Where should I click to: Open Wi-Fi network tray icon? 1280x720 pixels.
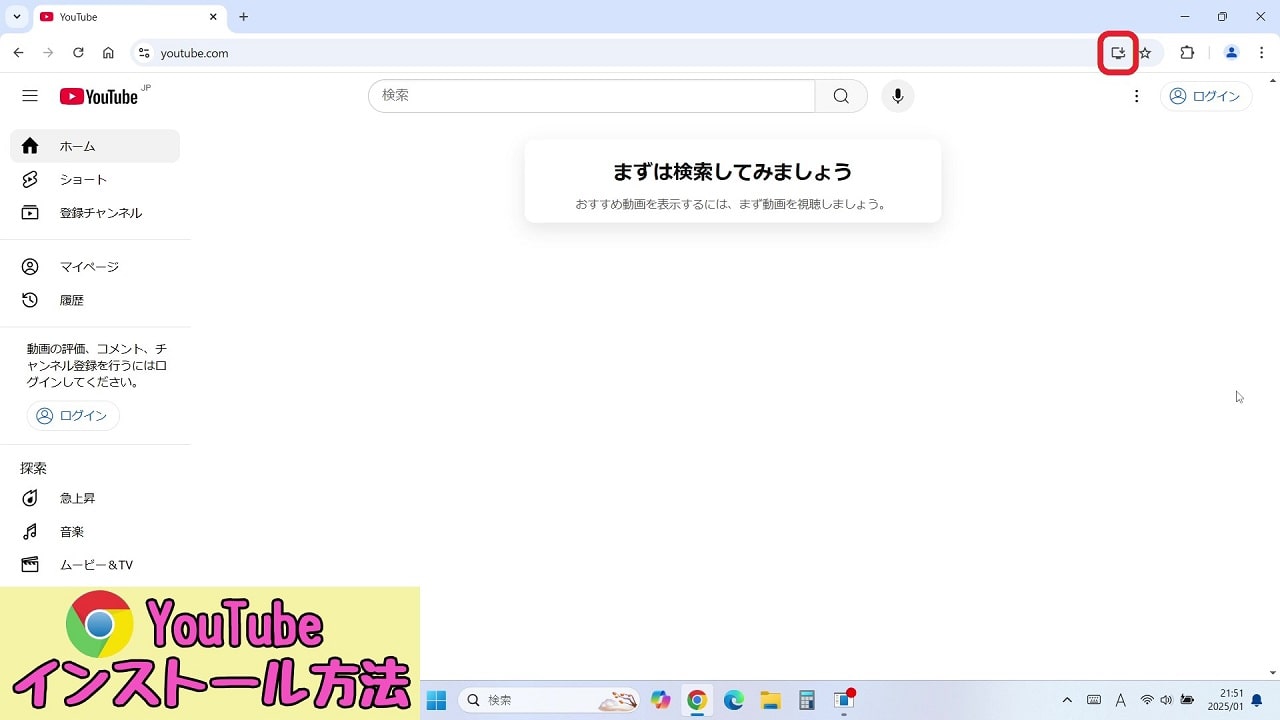click(x=1147, y=700)
